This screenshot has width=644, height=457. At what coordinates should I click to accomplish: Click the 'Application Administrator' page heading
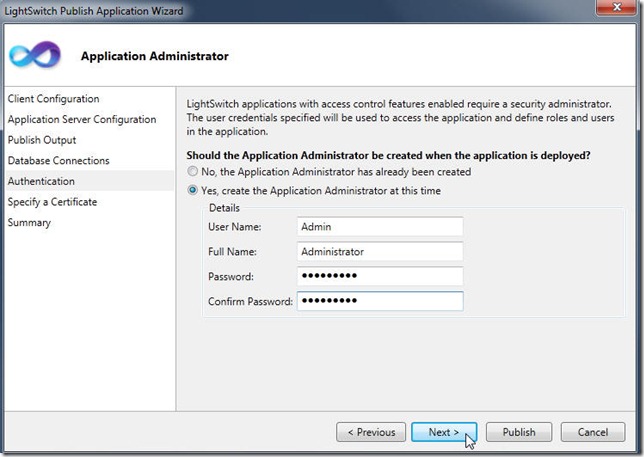point(154,56)
